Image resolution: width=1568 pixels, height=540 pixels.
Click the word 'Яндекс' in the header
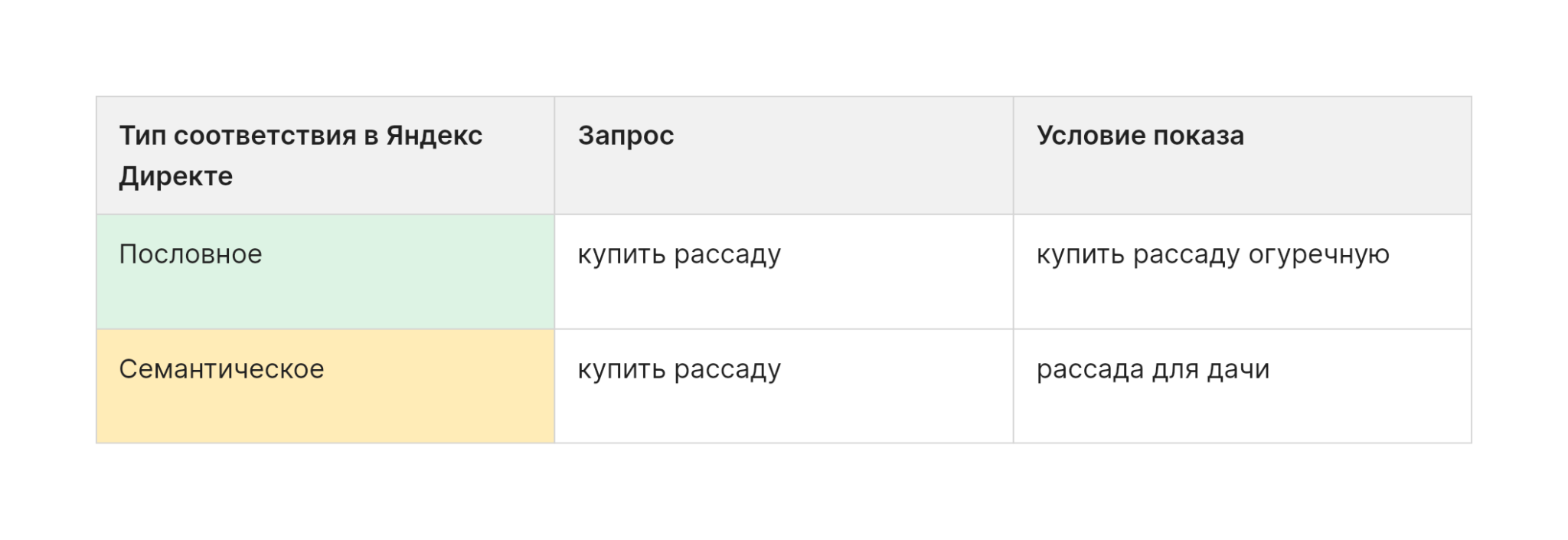tap(434, 136)
